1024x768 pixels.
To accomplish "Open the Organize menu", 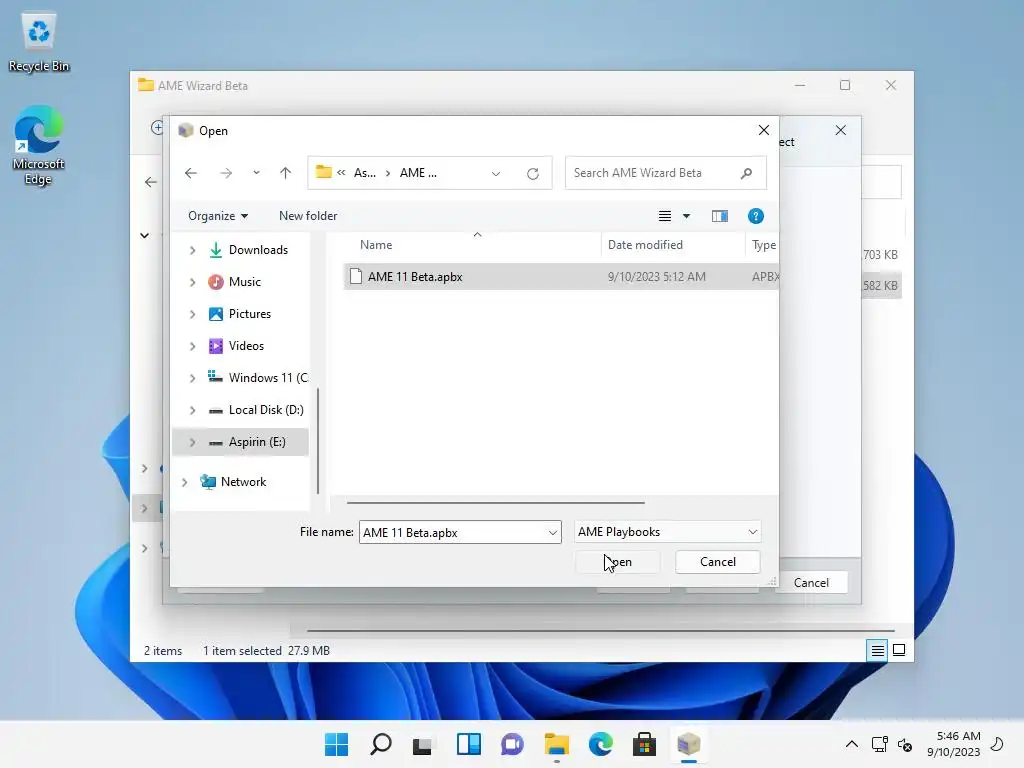I will tap(217, 216).
